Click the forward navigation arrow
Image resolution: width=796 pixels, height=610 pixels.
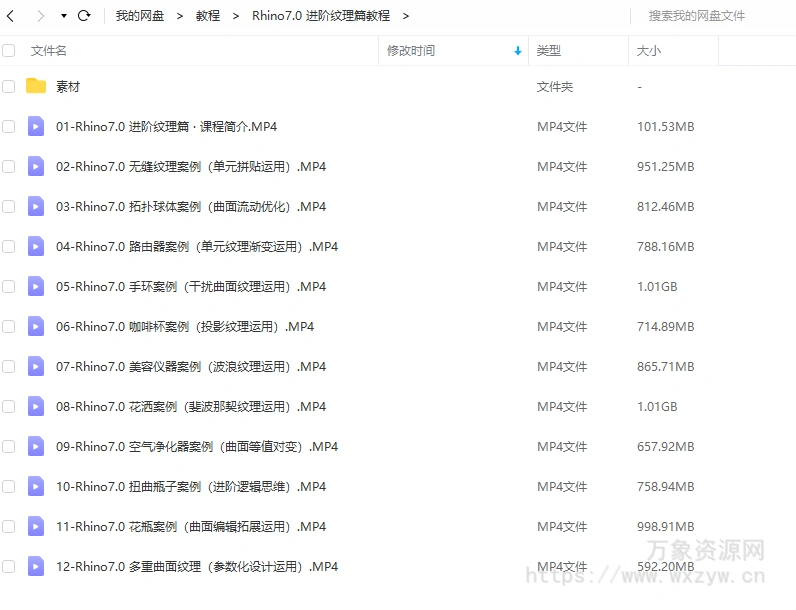(40, 16)
